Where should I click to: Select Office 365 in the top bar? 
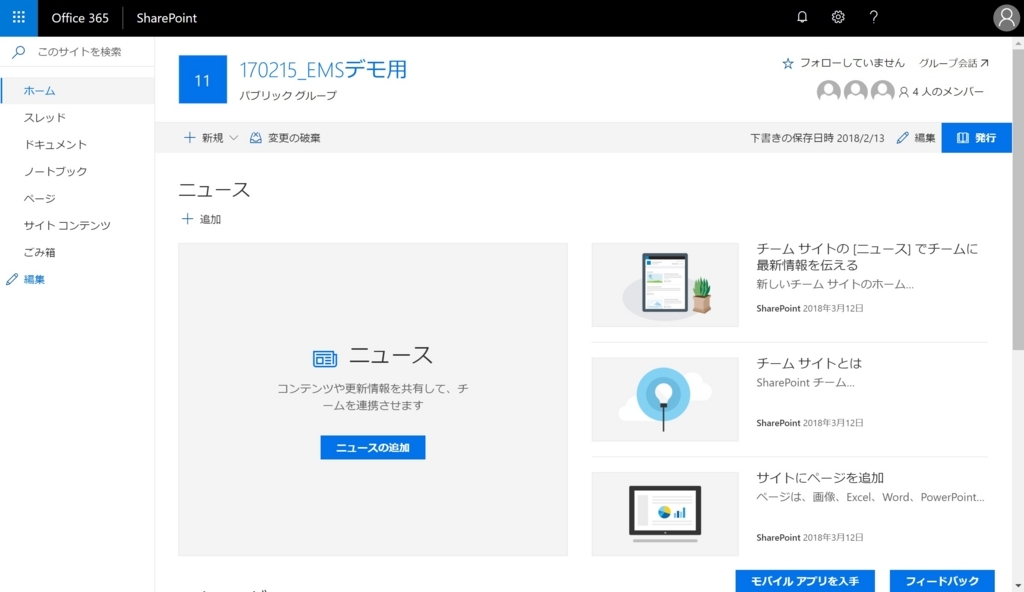pyautogui.click(x=79, y=17)
